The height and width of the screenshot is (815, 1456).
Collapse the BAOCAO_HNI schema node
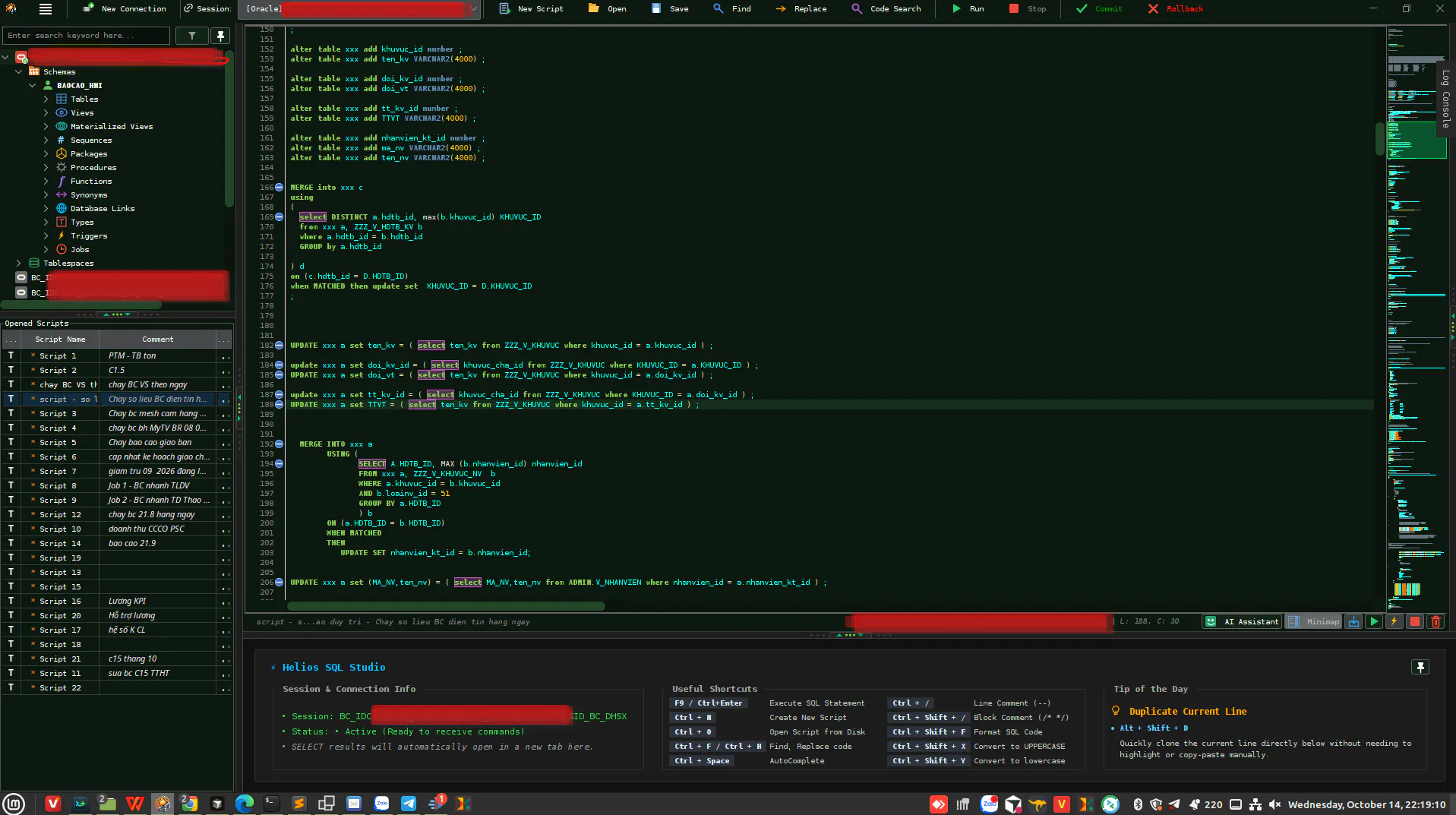pos(33,85)
